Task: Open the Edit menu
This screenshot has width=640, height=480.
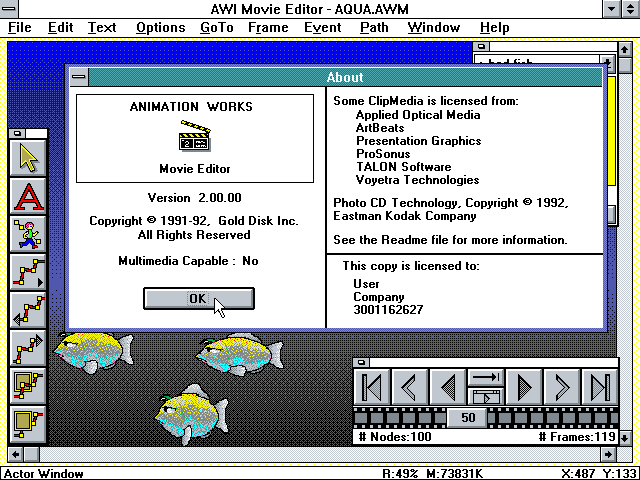Action: tap(60, 27)
